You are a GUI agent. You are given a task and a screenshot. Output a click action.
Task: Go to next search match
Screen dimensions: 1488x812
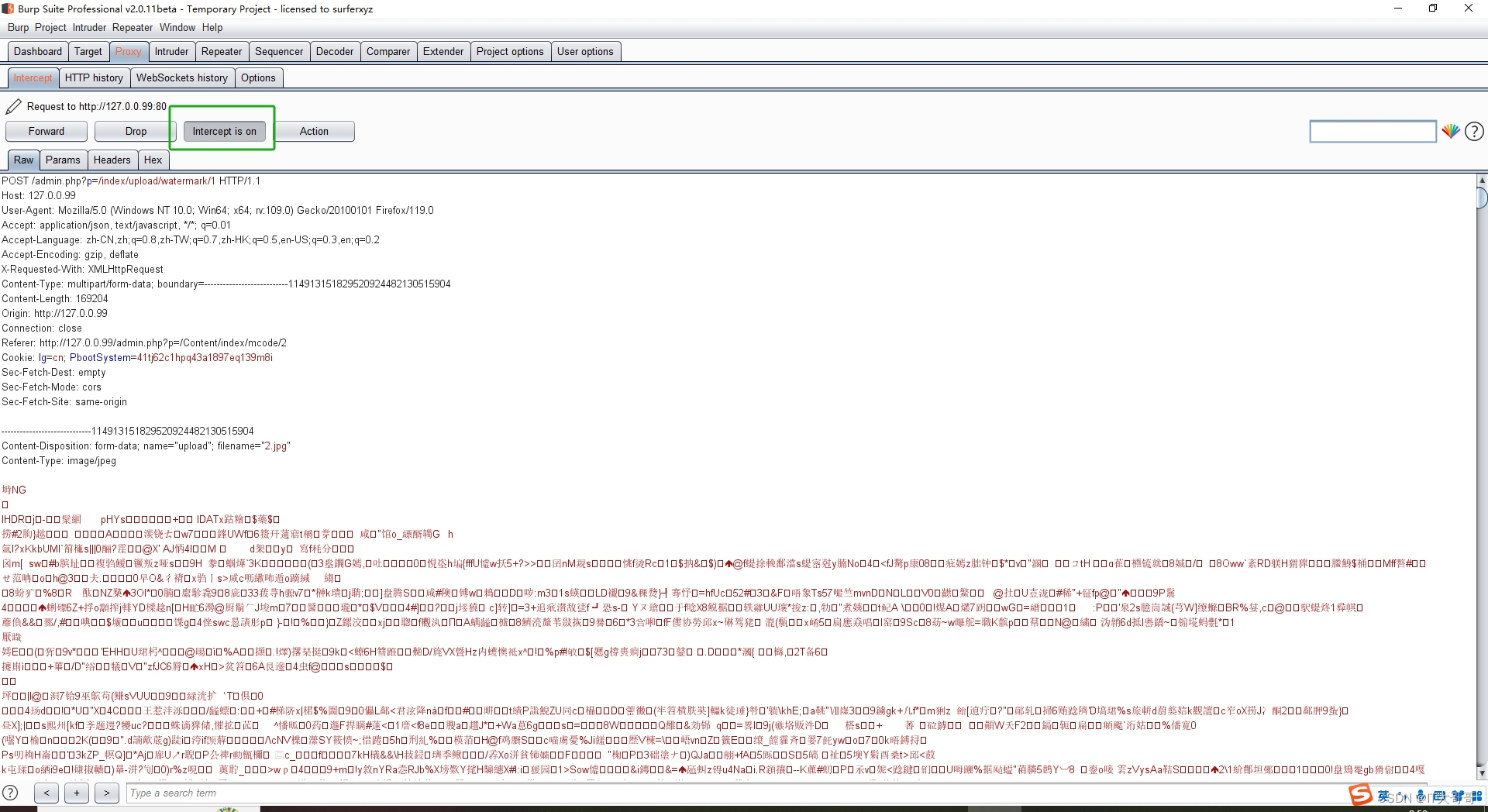pos(107,793)
